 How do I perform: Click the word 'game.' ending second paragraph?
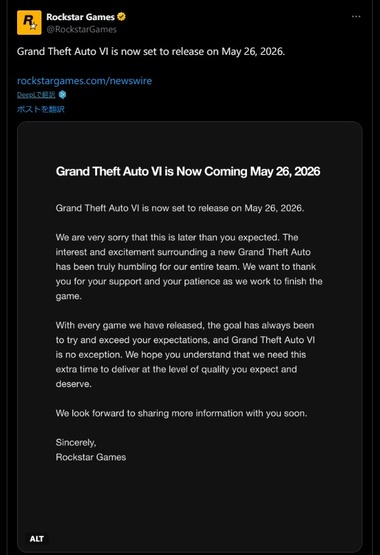coord(69,296)
